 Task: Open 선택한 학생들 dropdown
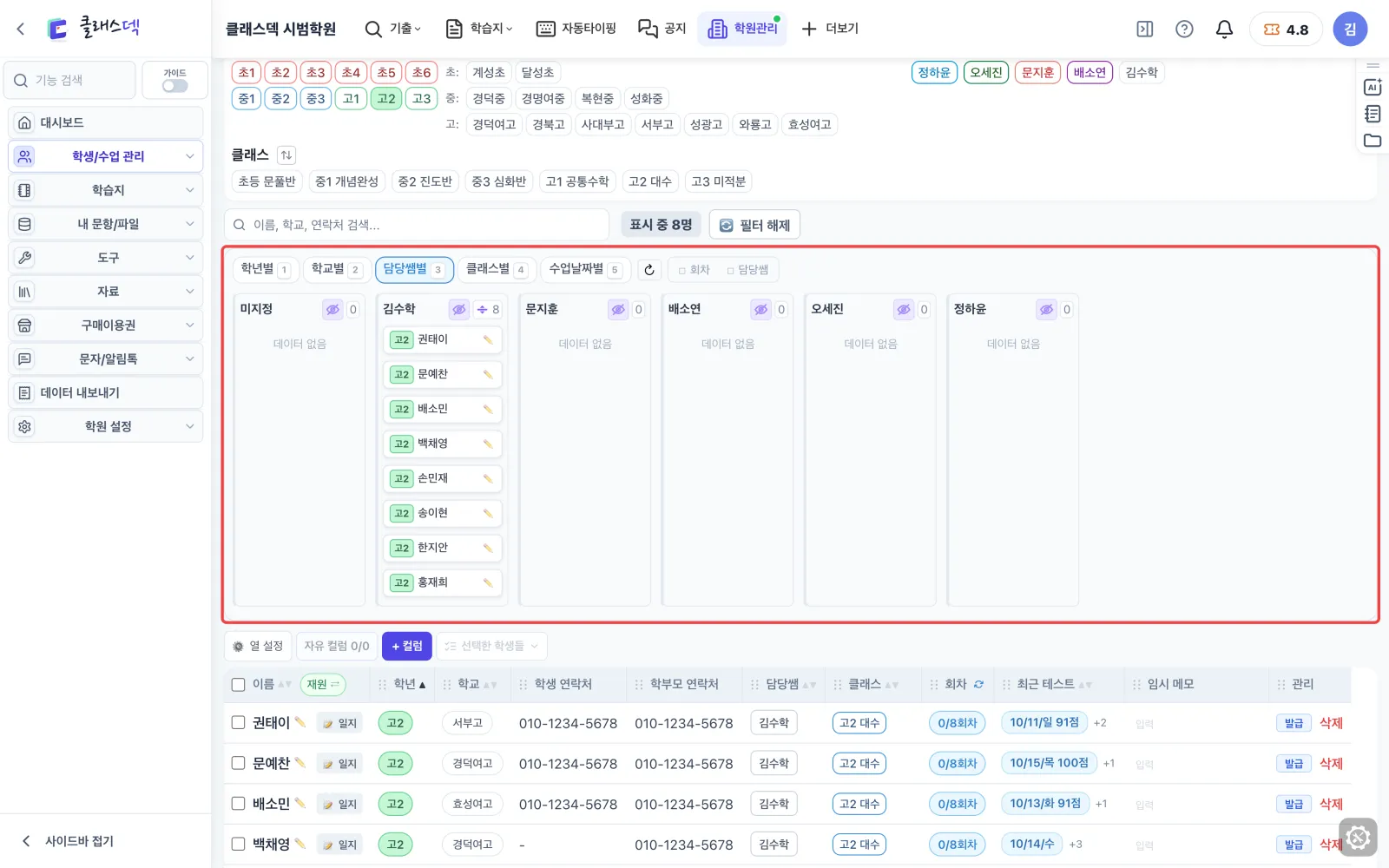coord(491,646)
